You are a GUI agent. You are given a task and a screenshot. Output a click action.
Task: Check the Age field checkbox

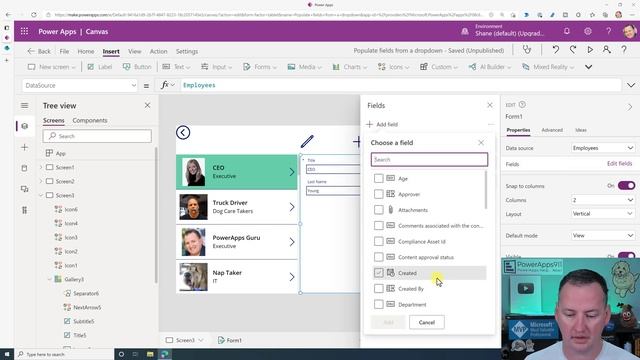click(378, 178)
